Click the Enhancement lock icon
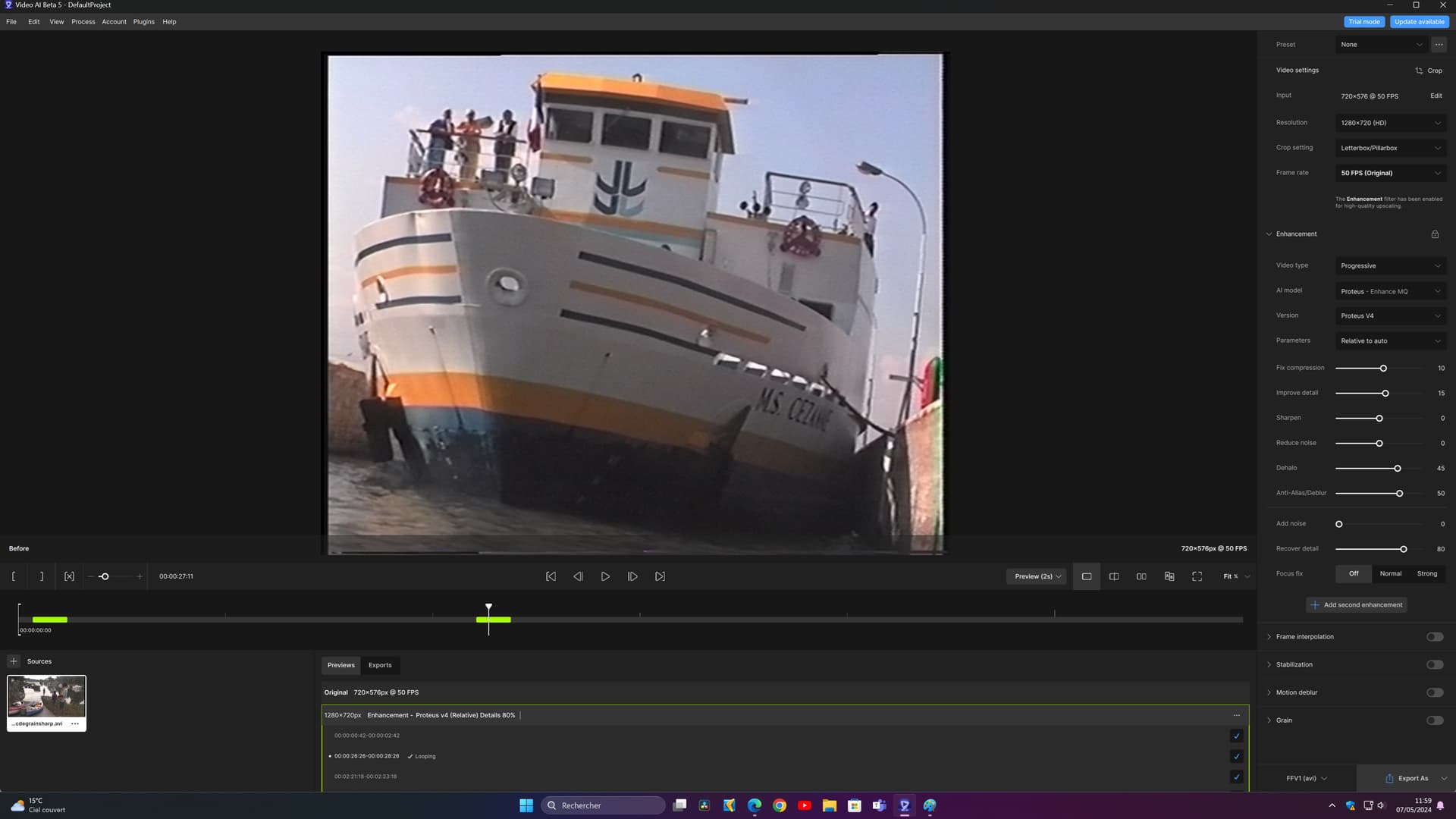The width and height of the screenshot is (1456, 819). pyautogui.click(x=1435, y=234)
